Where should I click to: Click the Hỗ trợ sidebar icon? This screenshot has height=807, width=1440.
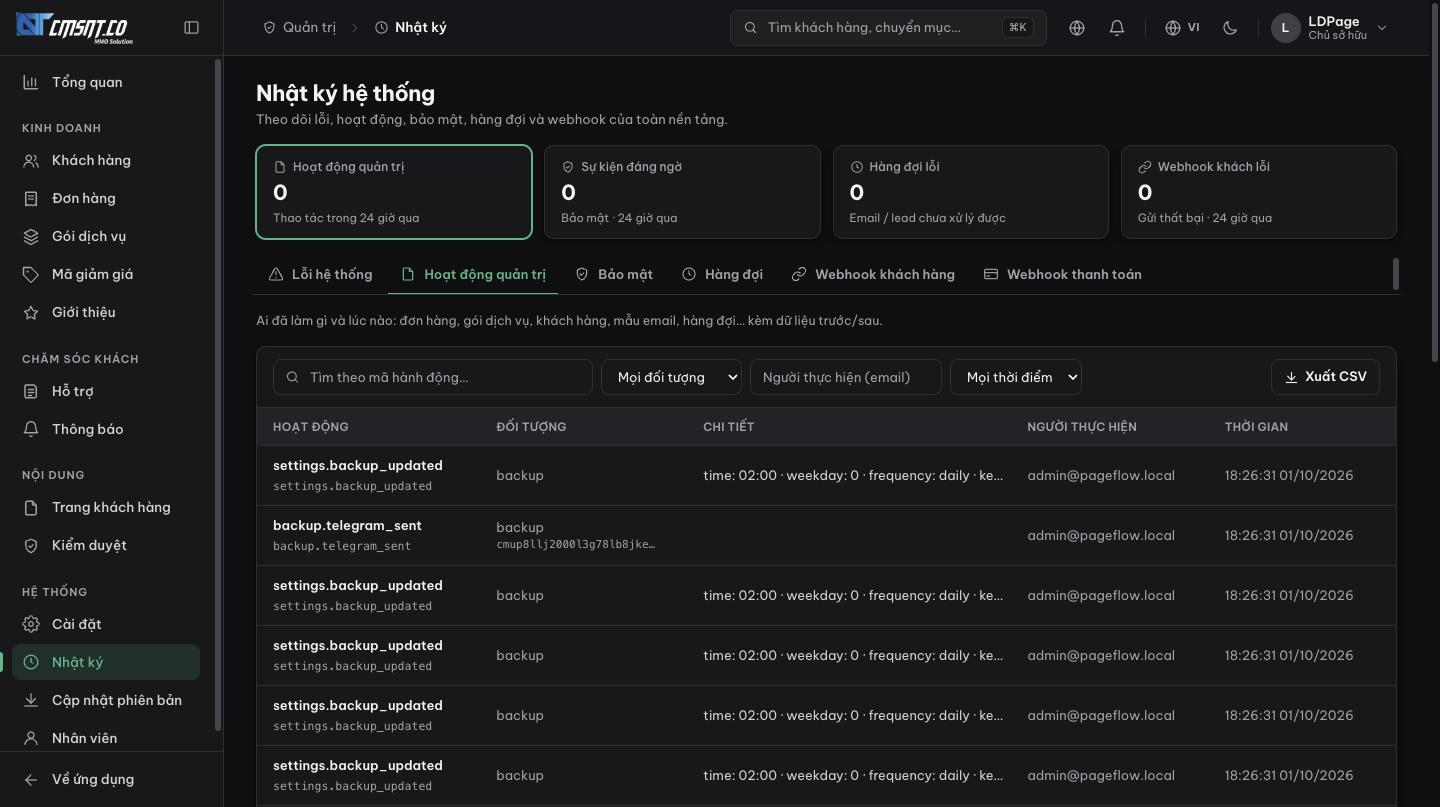pos(31,391)
